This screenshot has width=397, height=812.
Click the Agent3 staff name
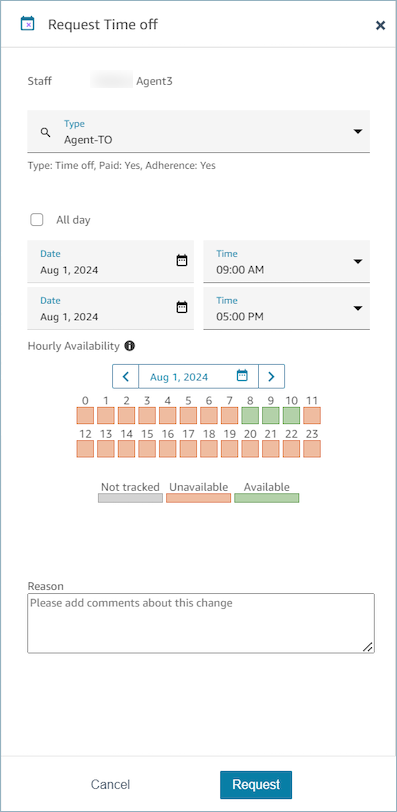coord(154,81)
